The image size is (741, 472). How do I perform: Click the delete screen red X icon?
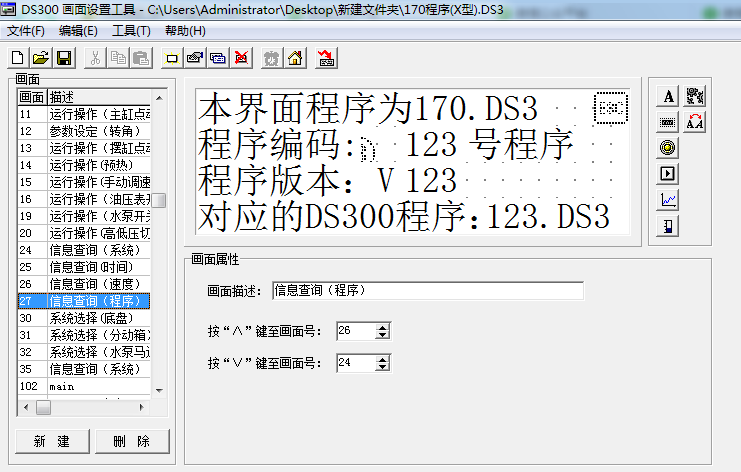tap(241, 58)
